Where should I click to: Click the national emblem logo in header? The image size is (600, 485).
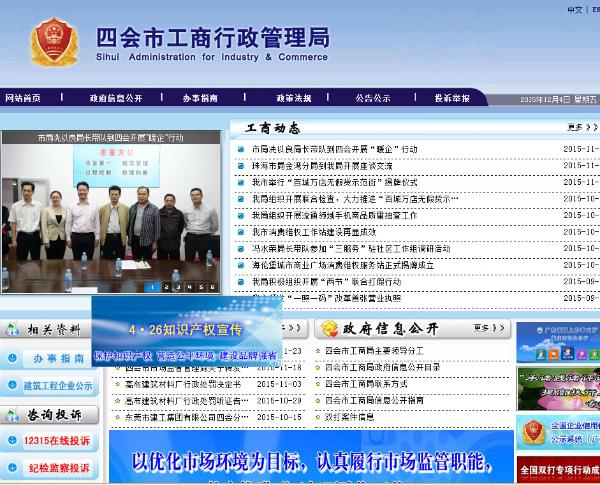(x=52, y=42)
